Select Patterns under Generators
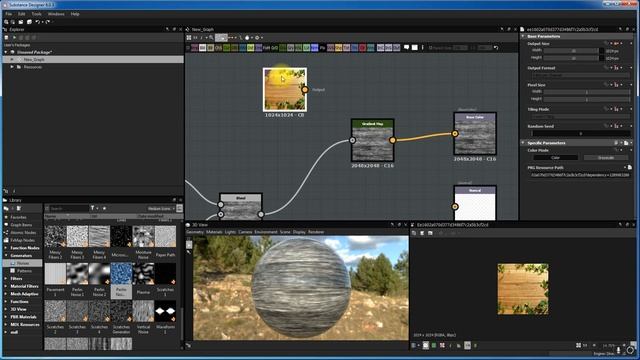Viewport: 640px width, 360px height. coord(24,271)
